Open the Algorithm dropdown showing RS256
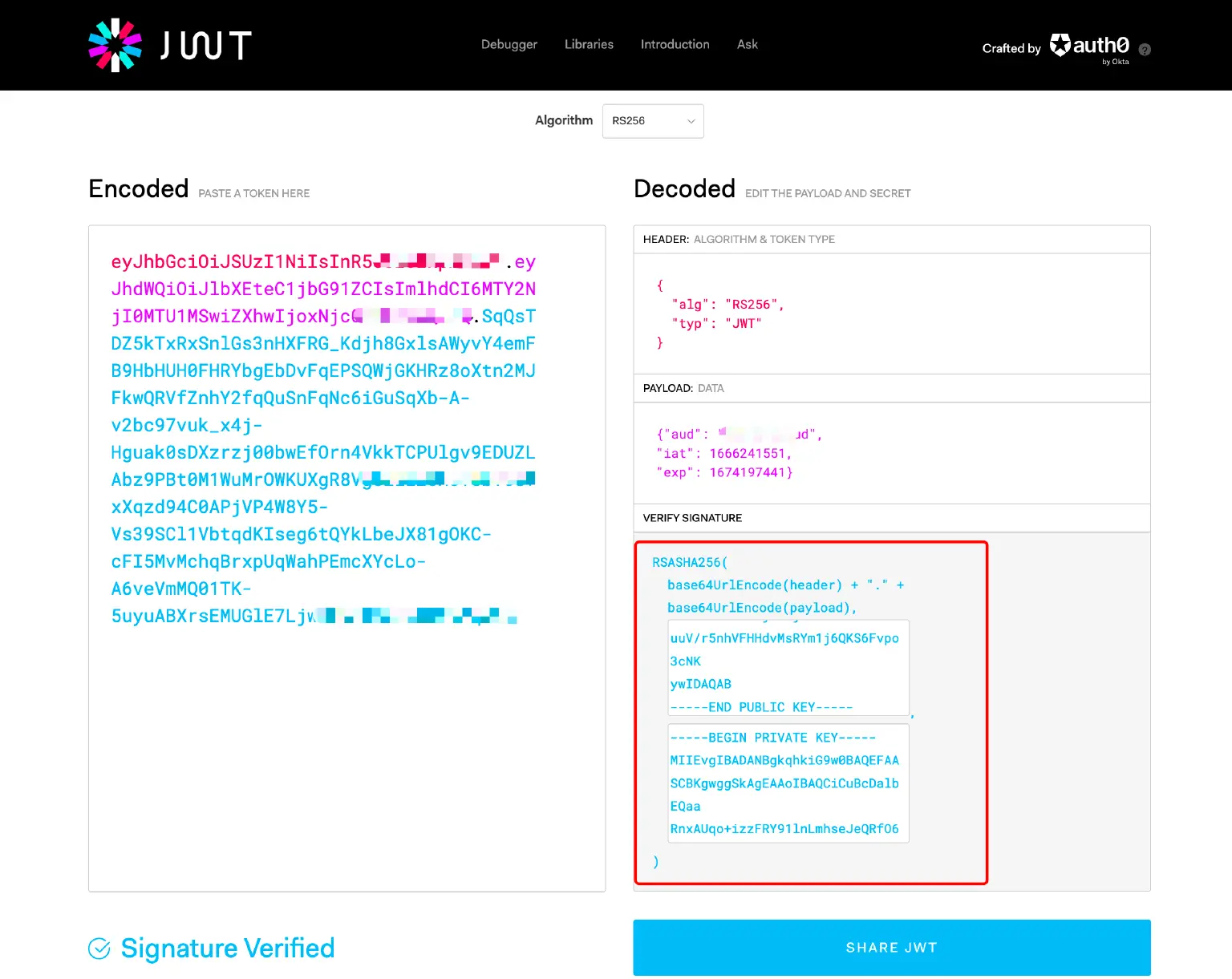Image resolution: width=1232 pixels, height=979 pixels. pyautogui.click(x=651, y=121)
